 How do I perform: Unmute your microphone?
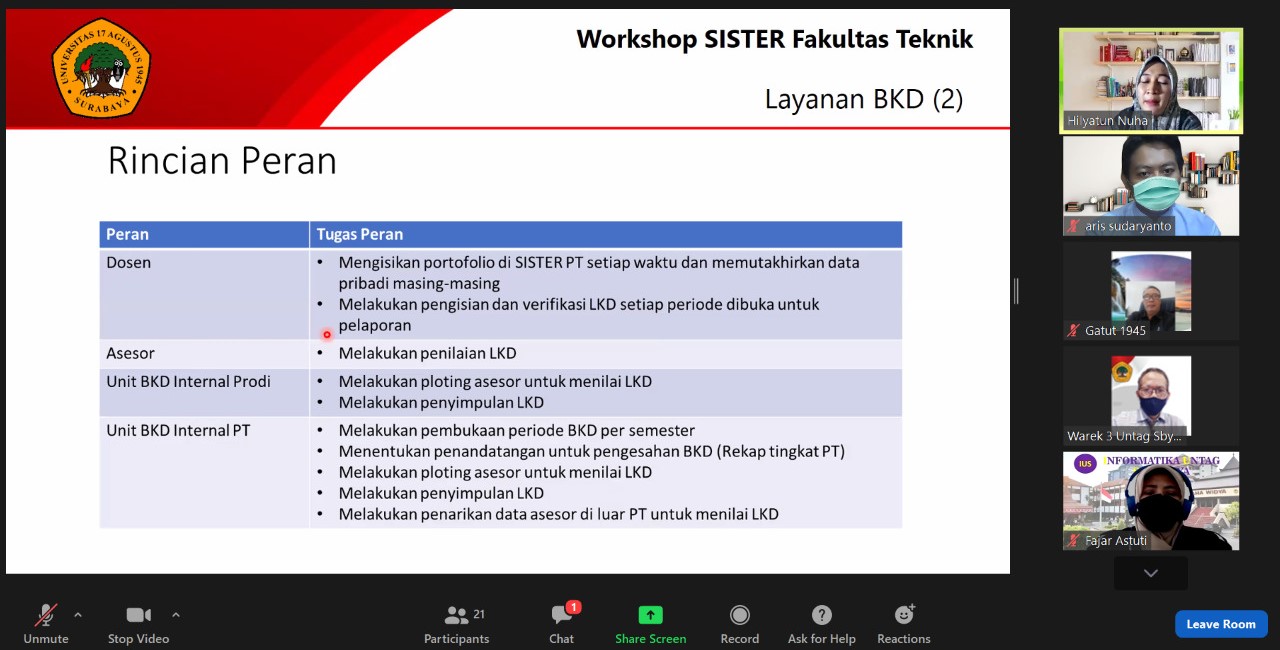46,615
